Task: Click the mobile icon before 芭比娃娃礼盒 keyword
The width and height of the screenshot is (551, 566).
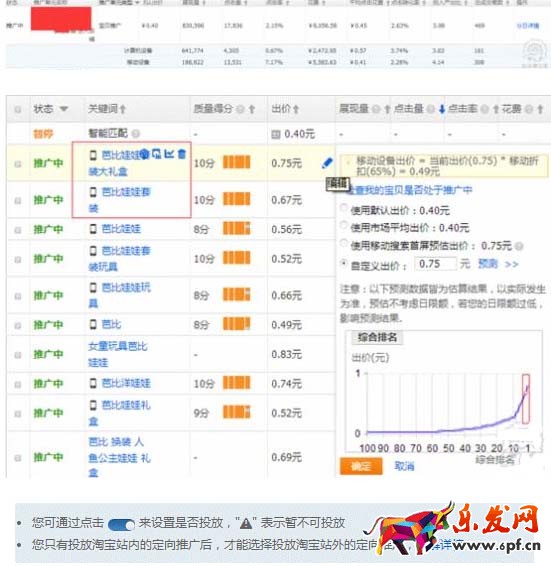Action: (x=93, y=405)
